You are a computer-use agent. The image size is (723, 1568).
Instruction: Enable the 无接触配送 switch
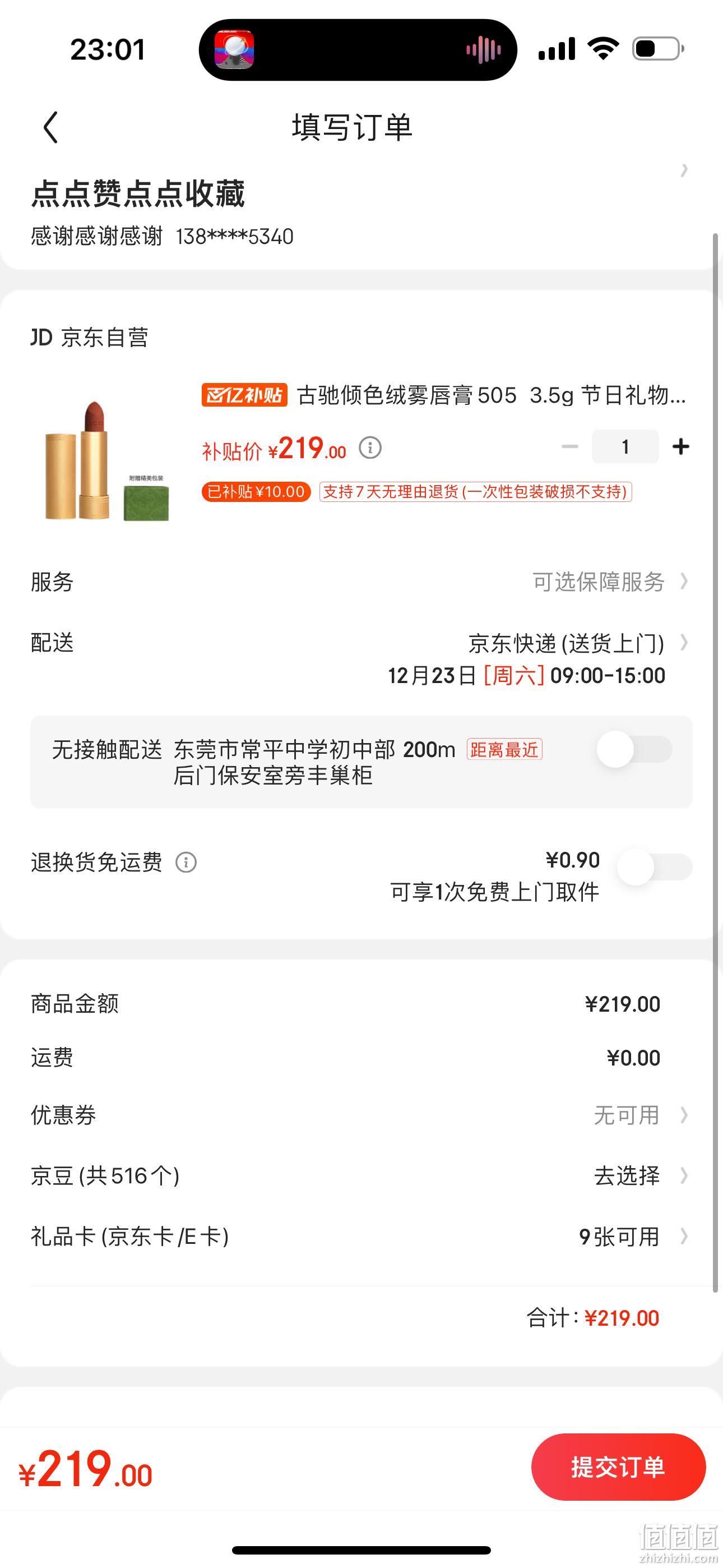tap(634, 749)
